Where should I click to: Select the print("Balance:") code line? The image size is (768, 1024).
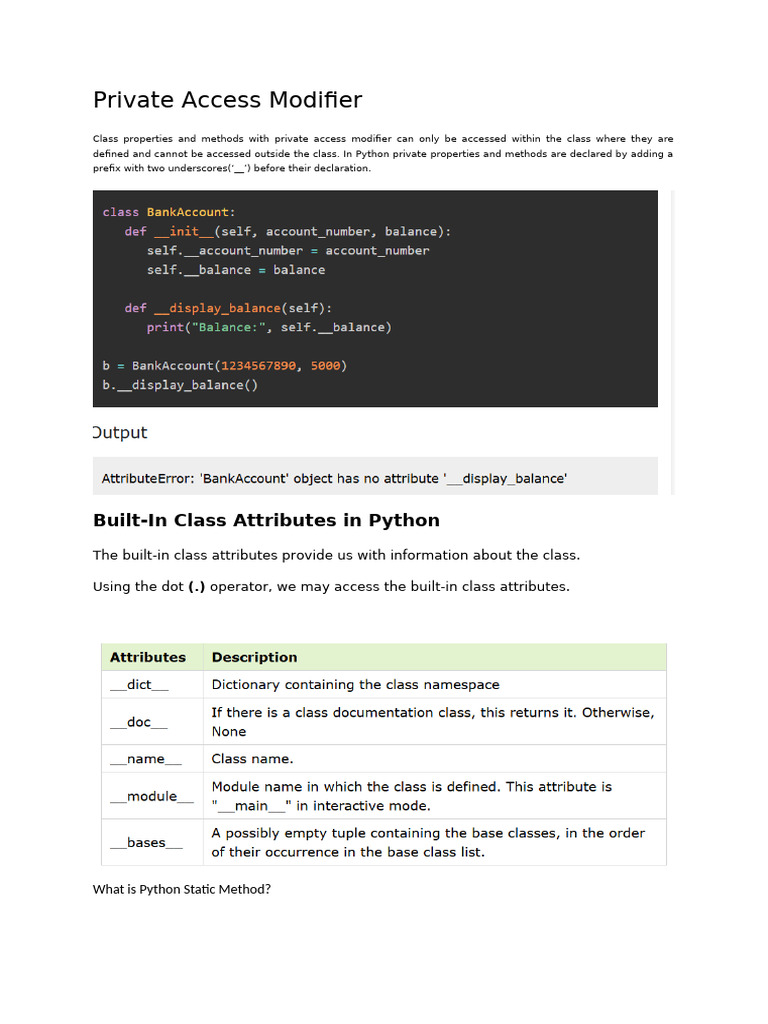coord(269,327)
